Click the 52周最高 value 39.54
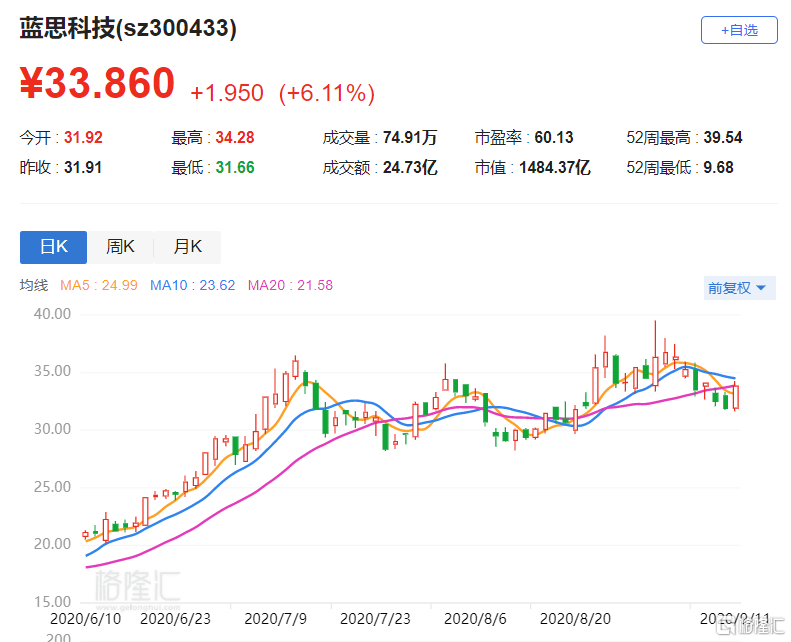The height and width of the screenshot is (642, 791). pyautogui.click(x=723, y=138)
